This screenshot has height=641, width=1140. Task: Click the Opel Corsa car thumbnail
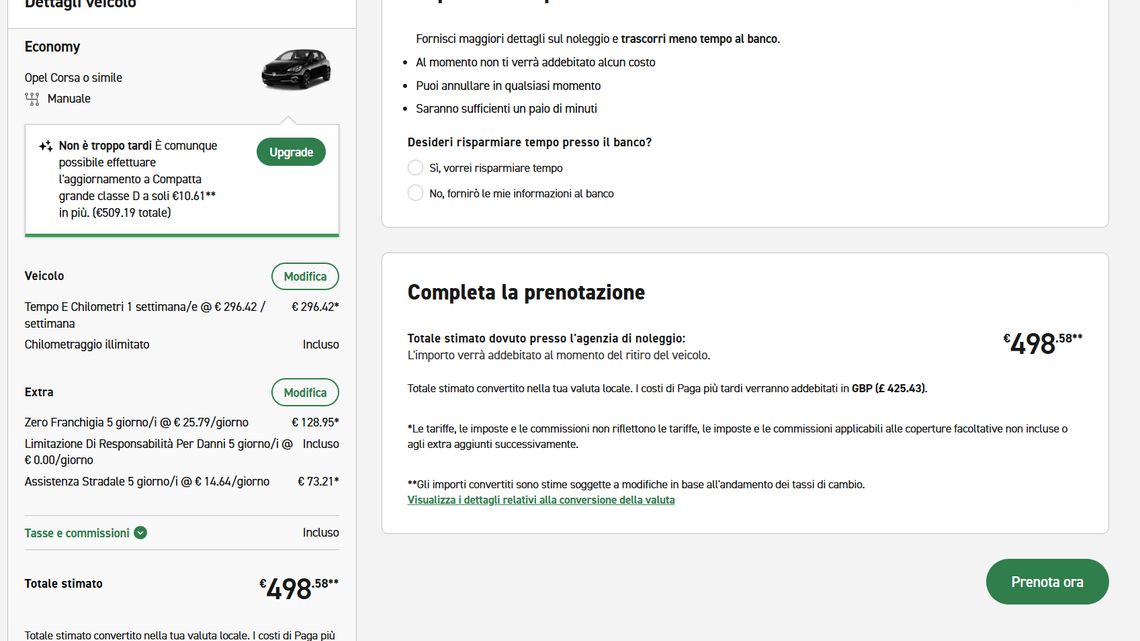point(296,69)
